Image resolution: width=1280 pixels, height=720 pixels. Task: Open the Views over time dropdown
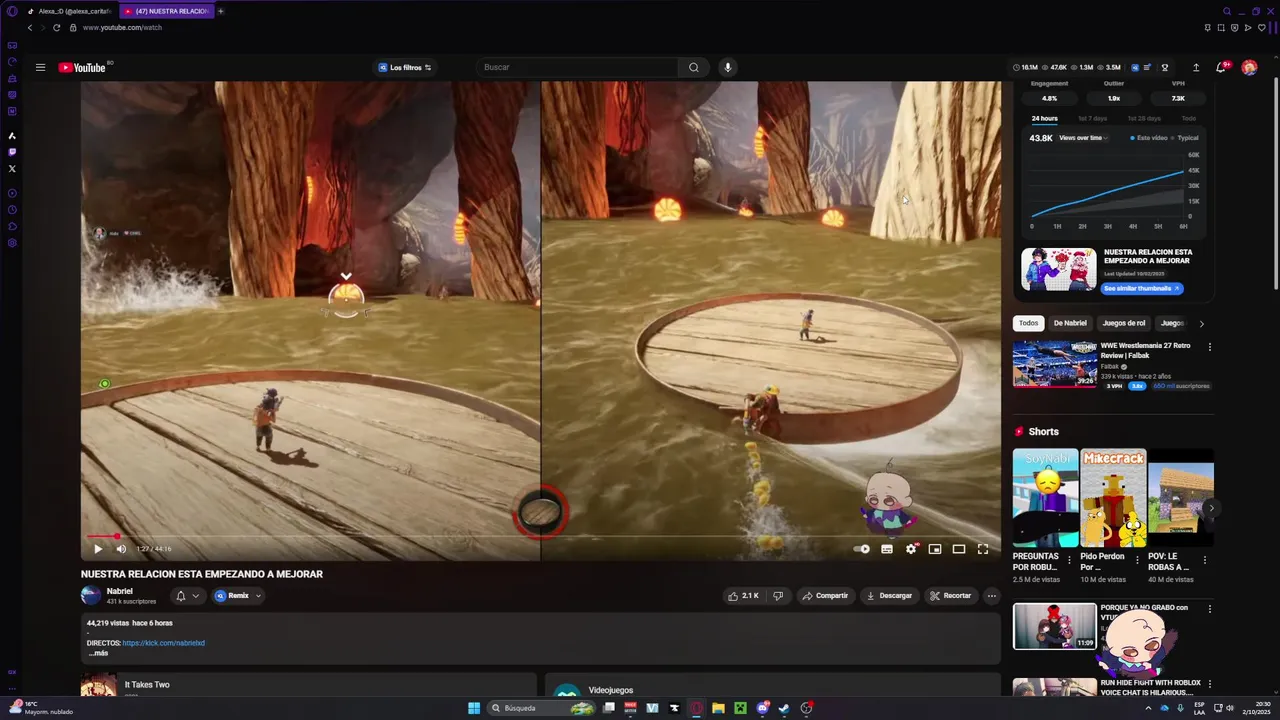coord(1082,138)
